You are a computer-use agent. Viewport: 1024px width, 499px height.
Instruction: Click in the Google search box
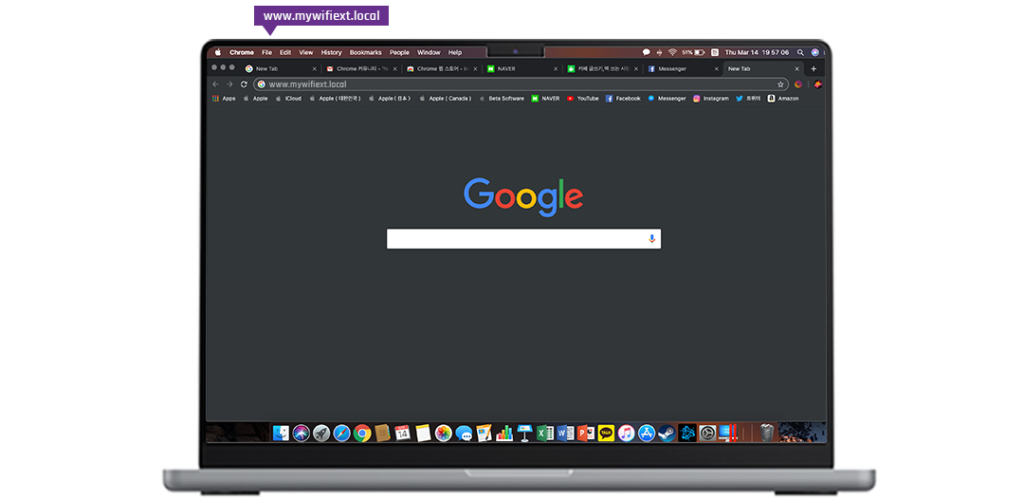[x=524, y=239]
